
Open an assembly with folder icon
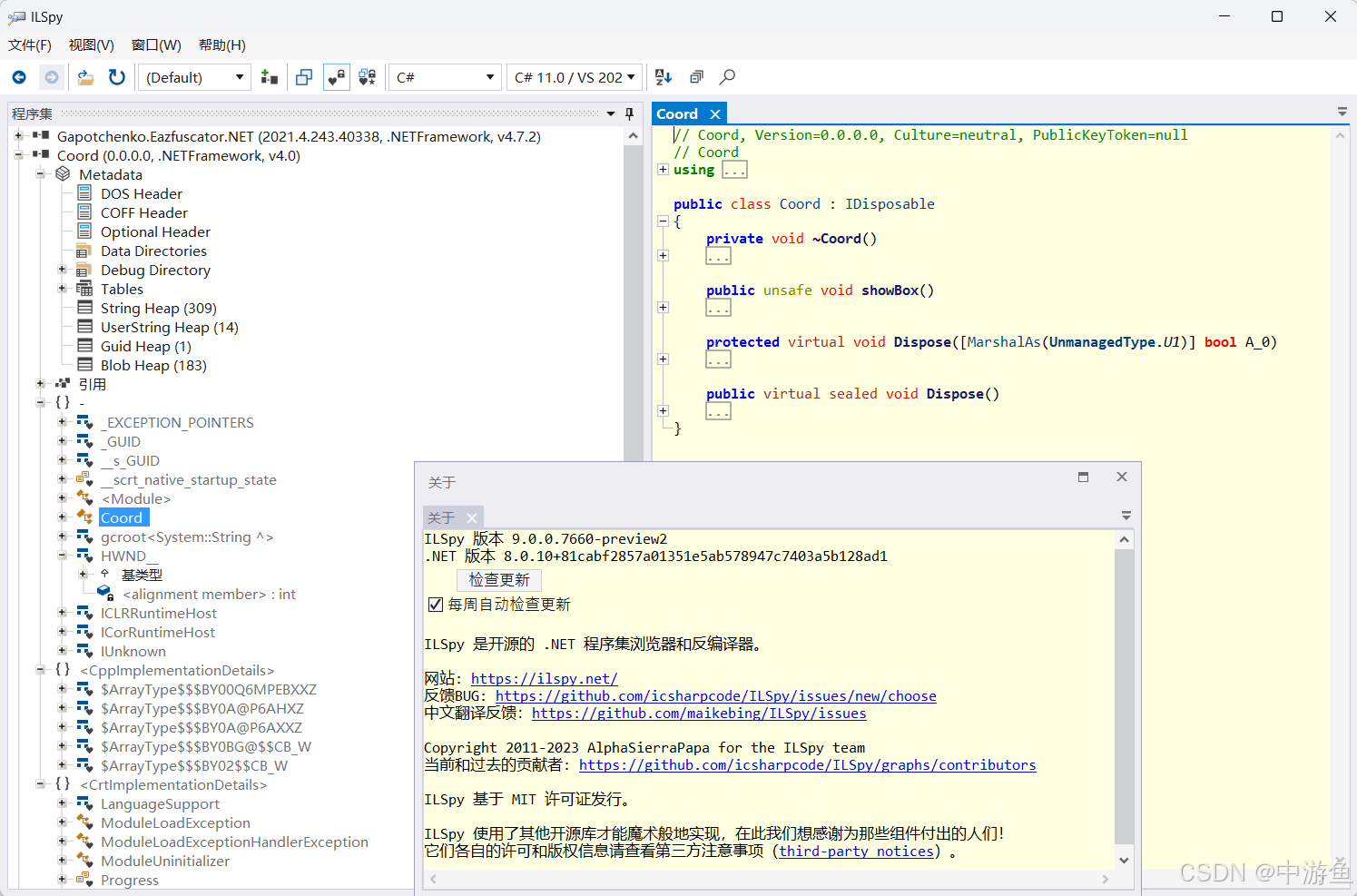[85, 77]
